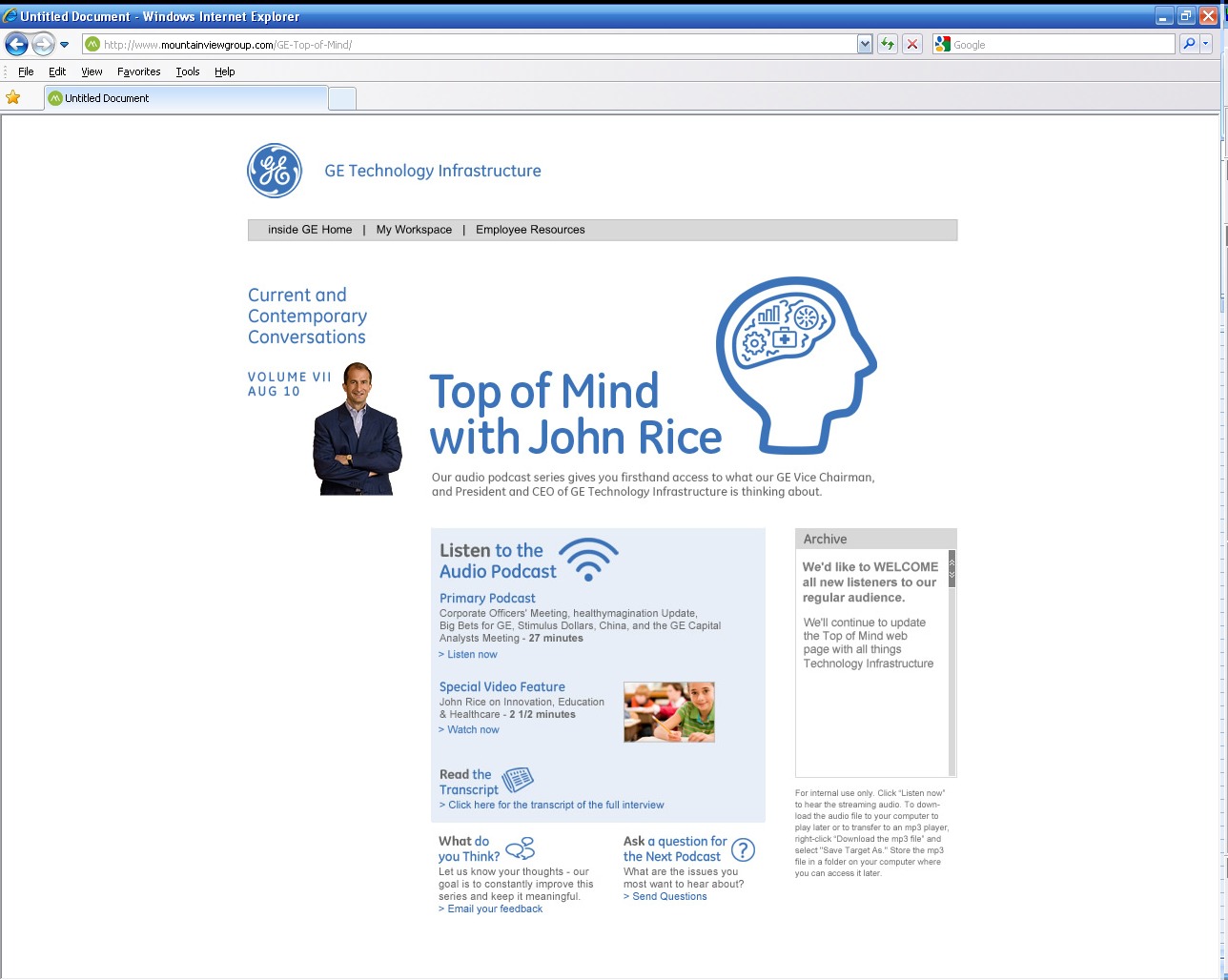The height and width of the screenshot is (980, 1228).
Task: Select the Untitled Document tab
Action: pos(185,97)
